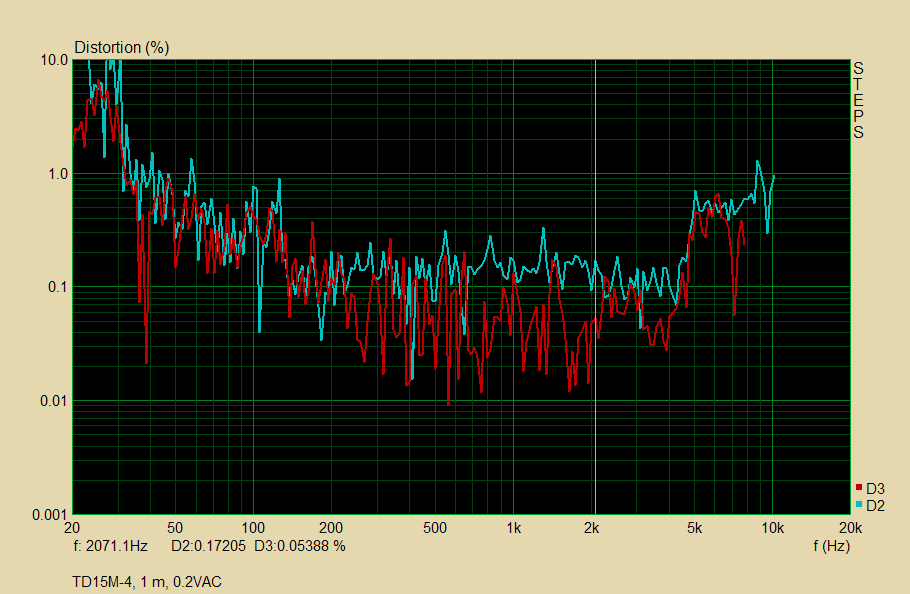Click the 1k frequency axis label

[x=514, y=528]
